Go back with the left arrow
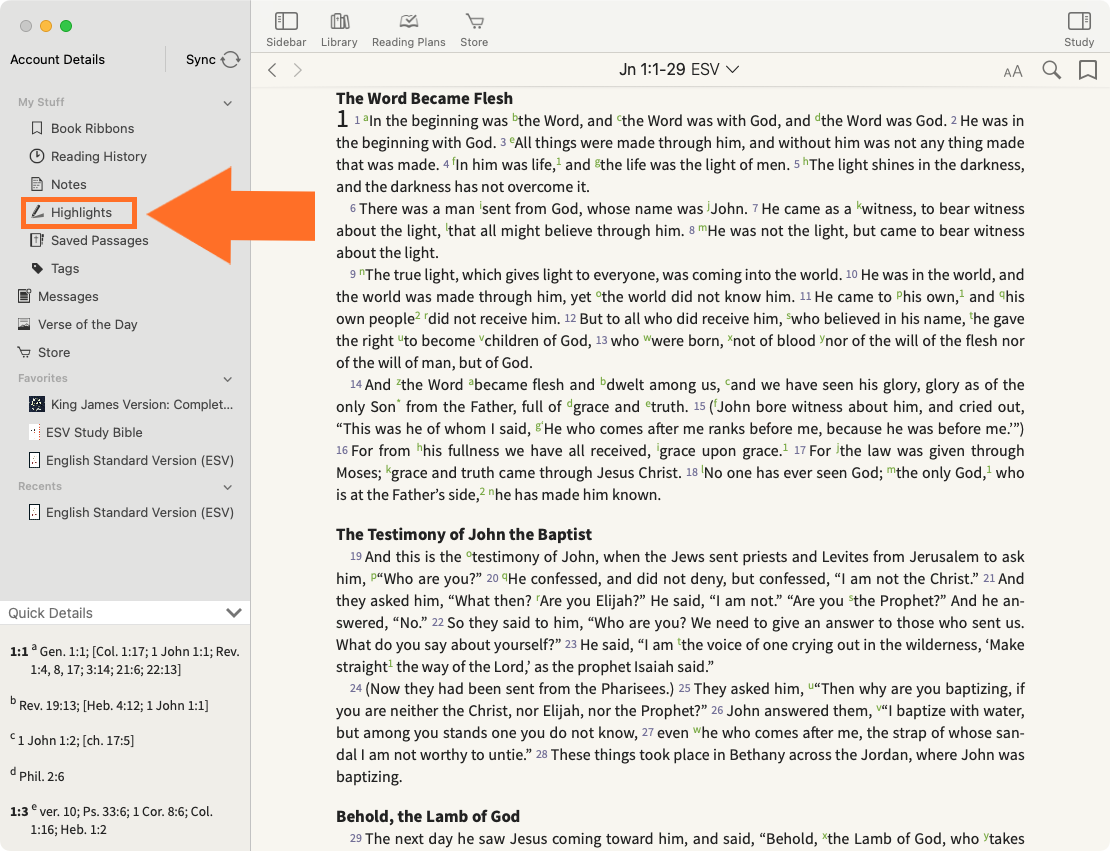This screenshot has width=1110, height=851. (272, 70)
